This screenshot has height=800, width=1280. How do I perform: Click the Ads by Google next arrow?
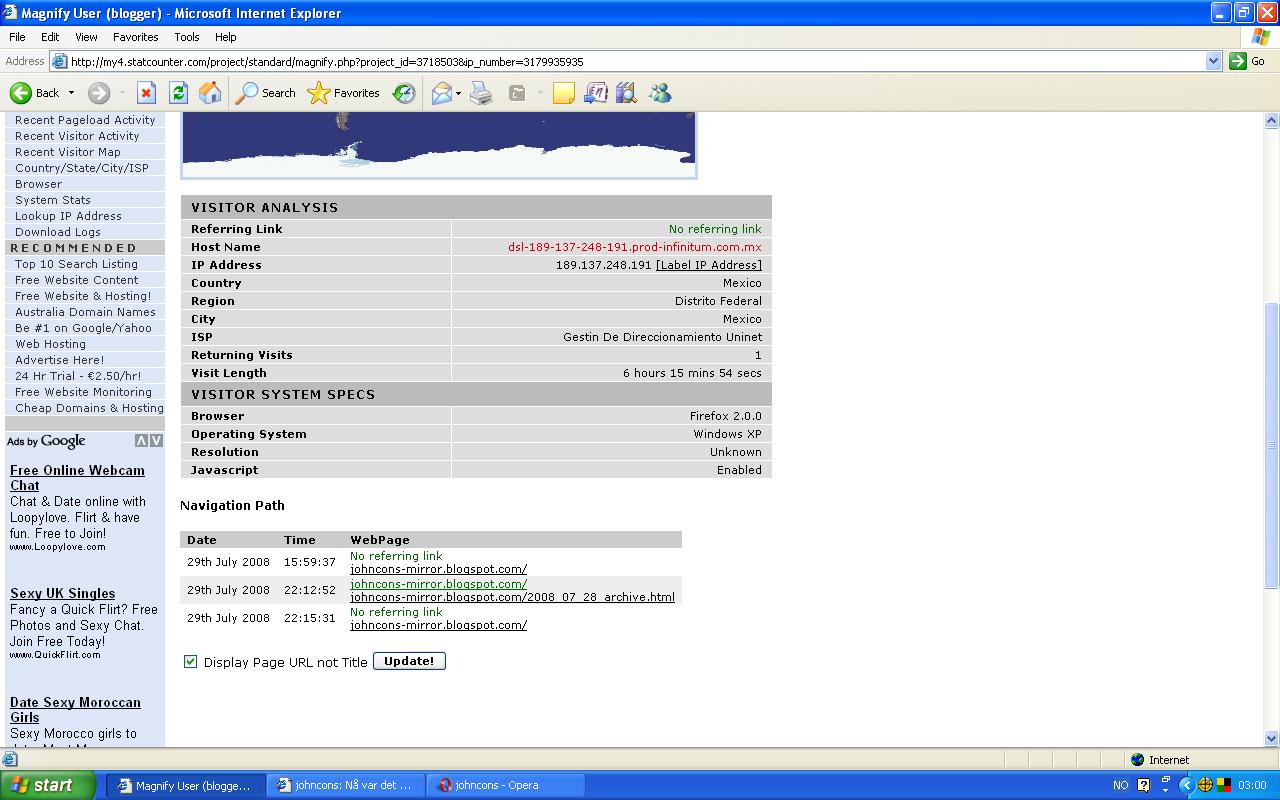156,441
